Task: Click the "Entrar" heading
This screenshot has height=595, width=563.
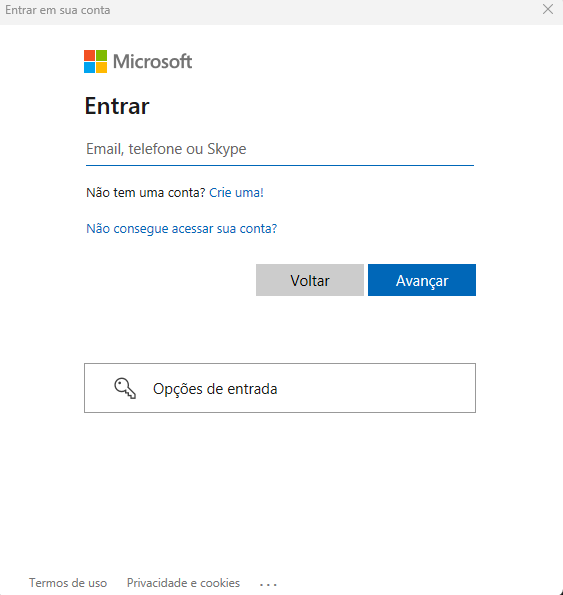Action: tap(117, 106)
